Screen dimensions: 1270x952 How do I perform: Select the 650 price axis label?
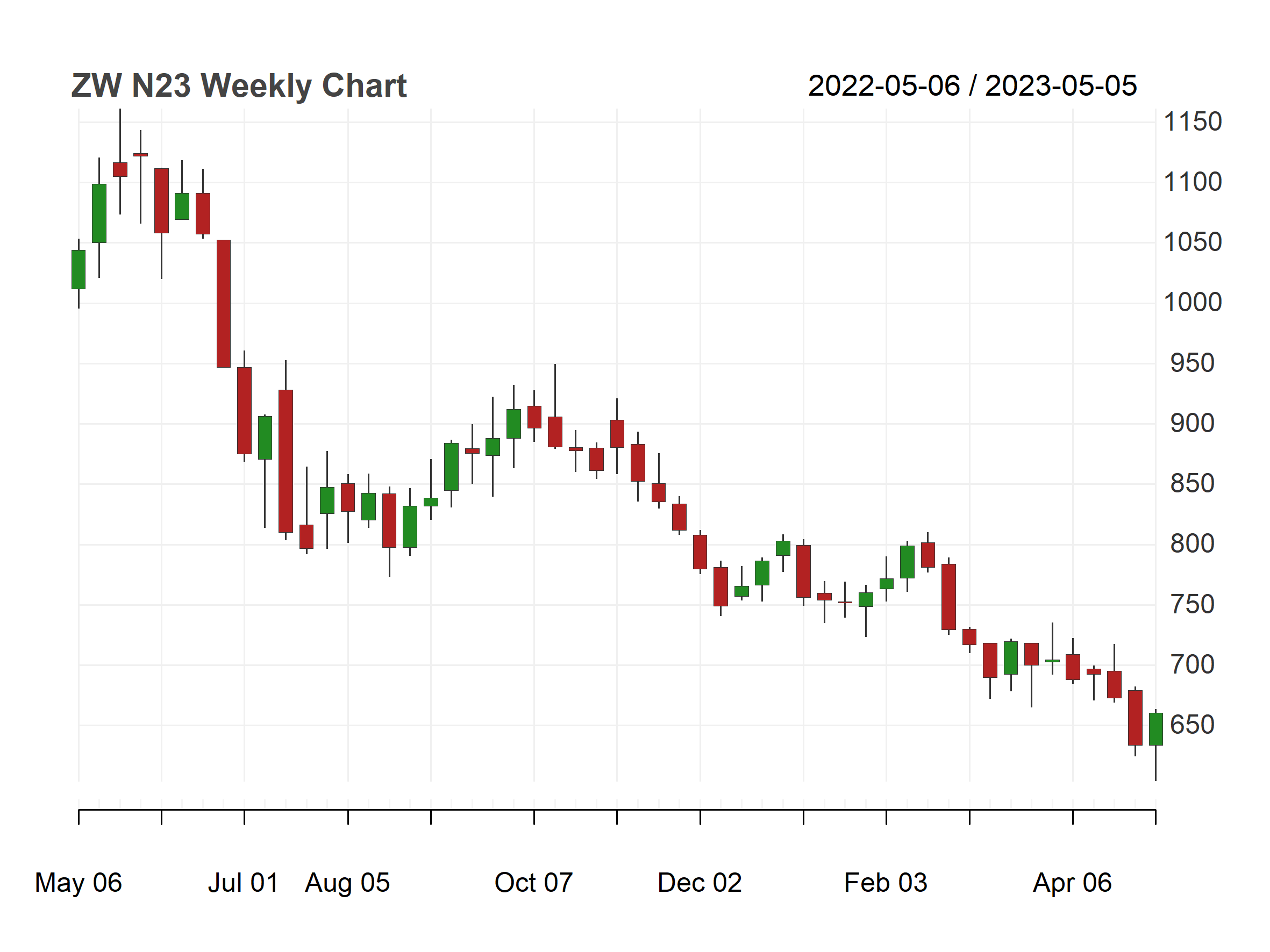1192,725
